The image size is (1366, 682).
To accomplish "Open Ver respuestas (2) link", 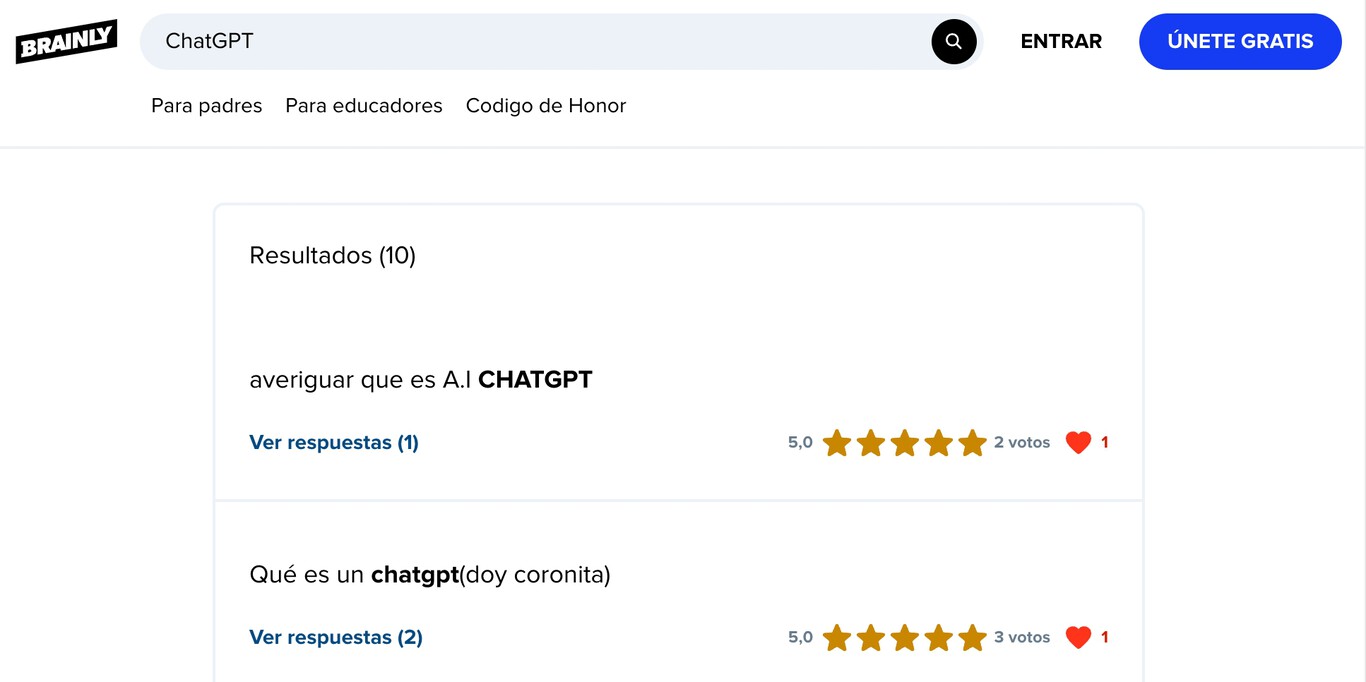I will (x=336, y=637).
